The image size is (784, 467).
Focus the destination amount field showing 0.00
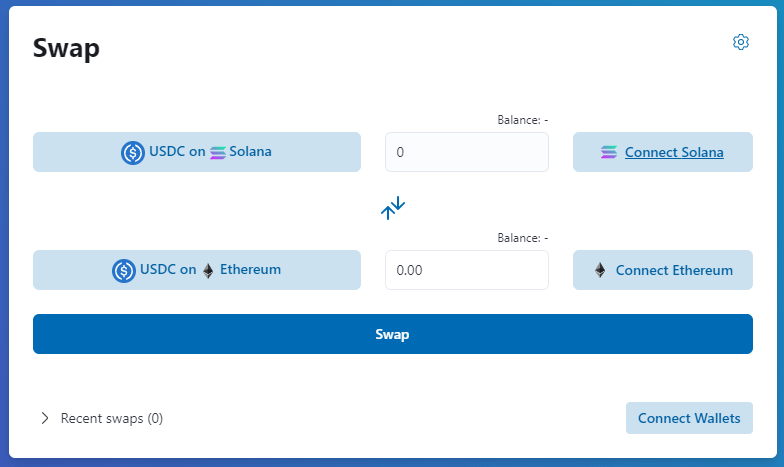pyautogui.click(x=466, y=270)
